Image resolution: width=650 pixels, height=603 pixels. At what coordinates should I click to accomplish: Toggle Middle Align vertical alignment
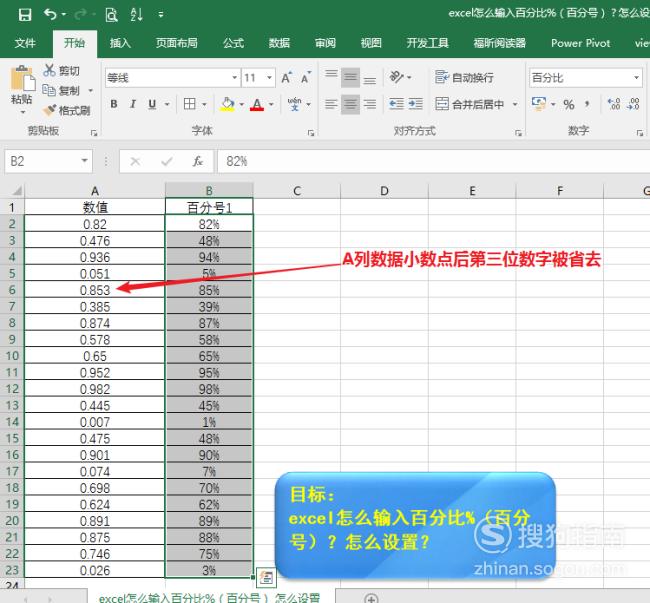350,77
